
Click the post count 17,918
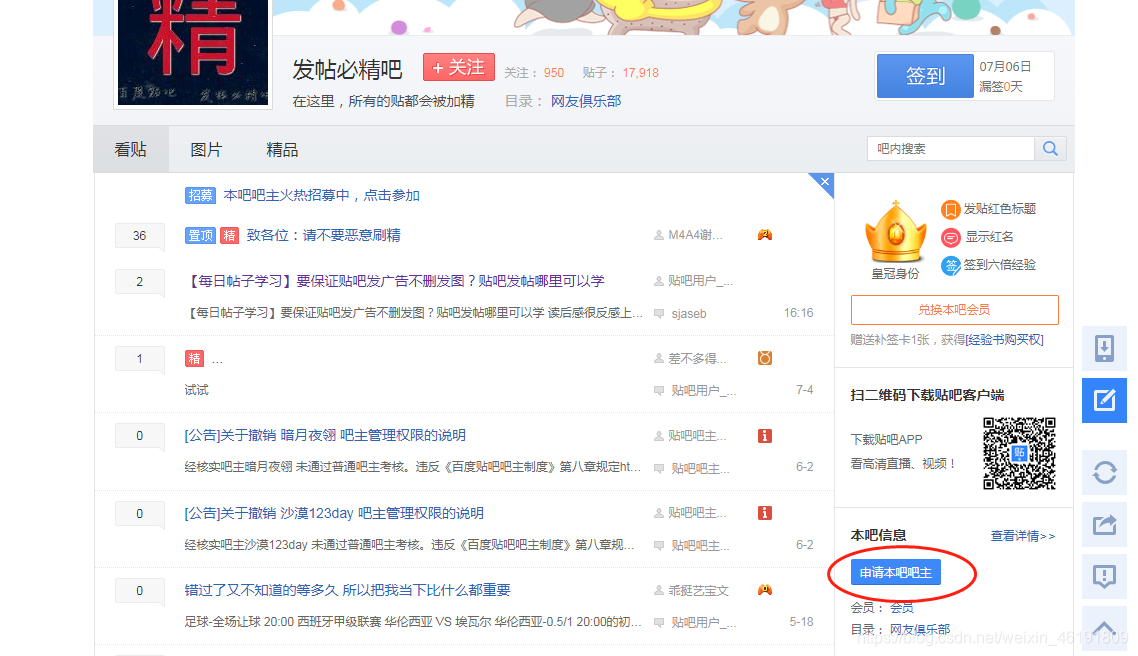(x=640, y=73)
